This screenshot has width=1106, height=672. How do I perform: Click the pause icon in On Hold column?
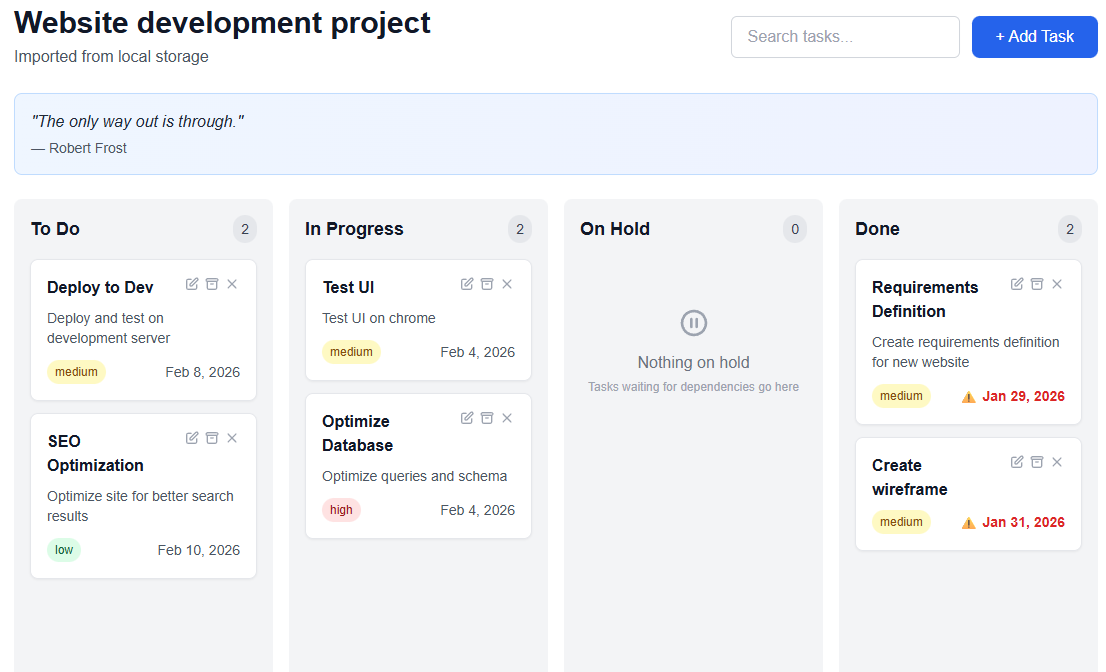pyautogui.click(x=693, y=323)
